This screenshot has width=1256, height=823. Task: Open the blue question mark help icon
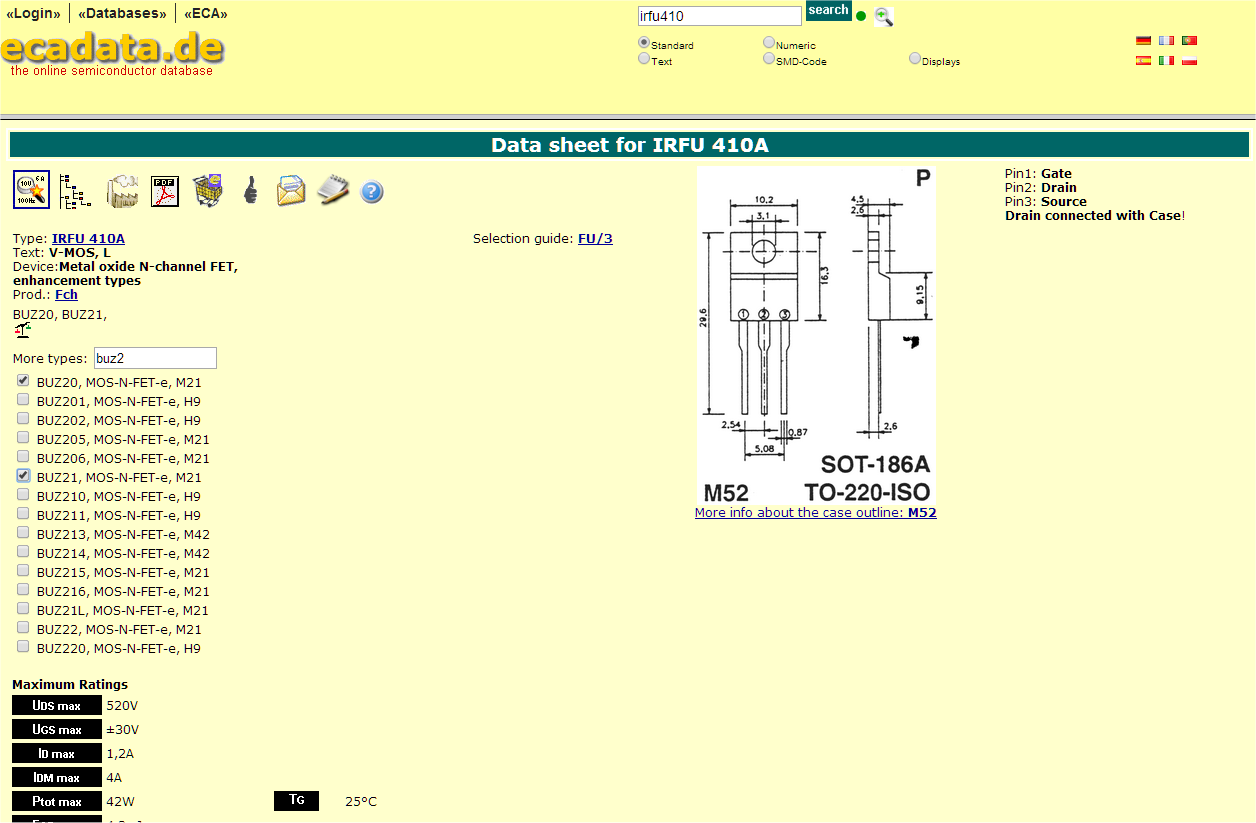(372, 191)
